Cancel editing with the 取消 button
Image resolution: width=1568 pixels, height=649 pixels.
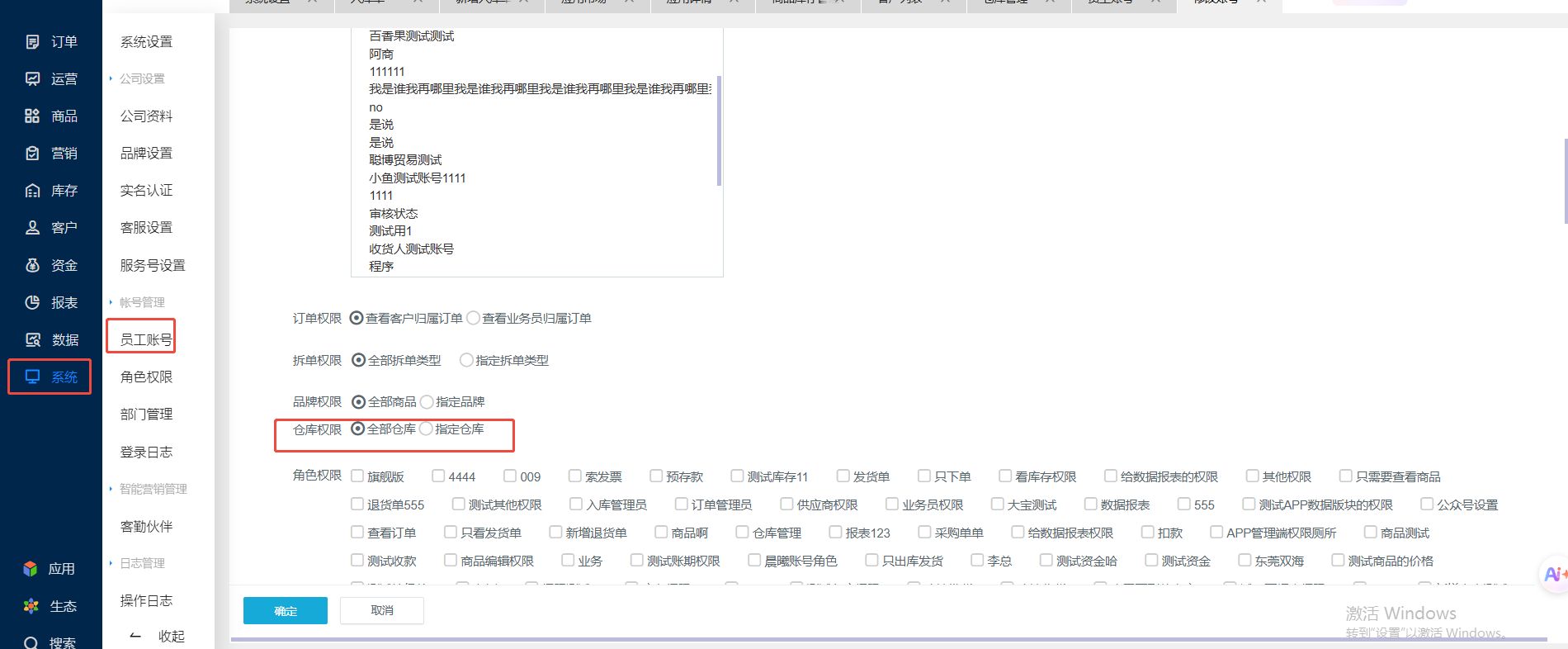[382, 611]
